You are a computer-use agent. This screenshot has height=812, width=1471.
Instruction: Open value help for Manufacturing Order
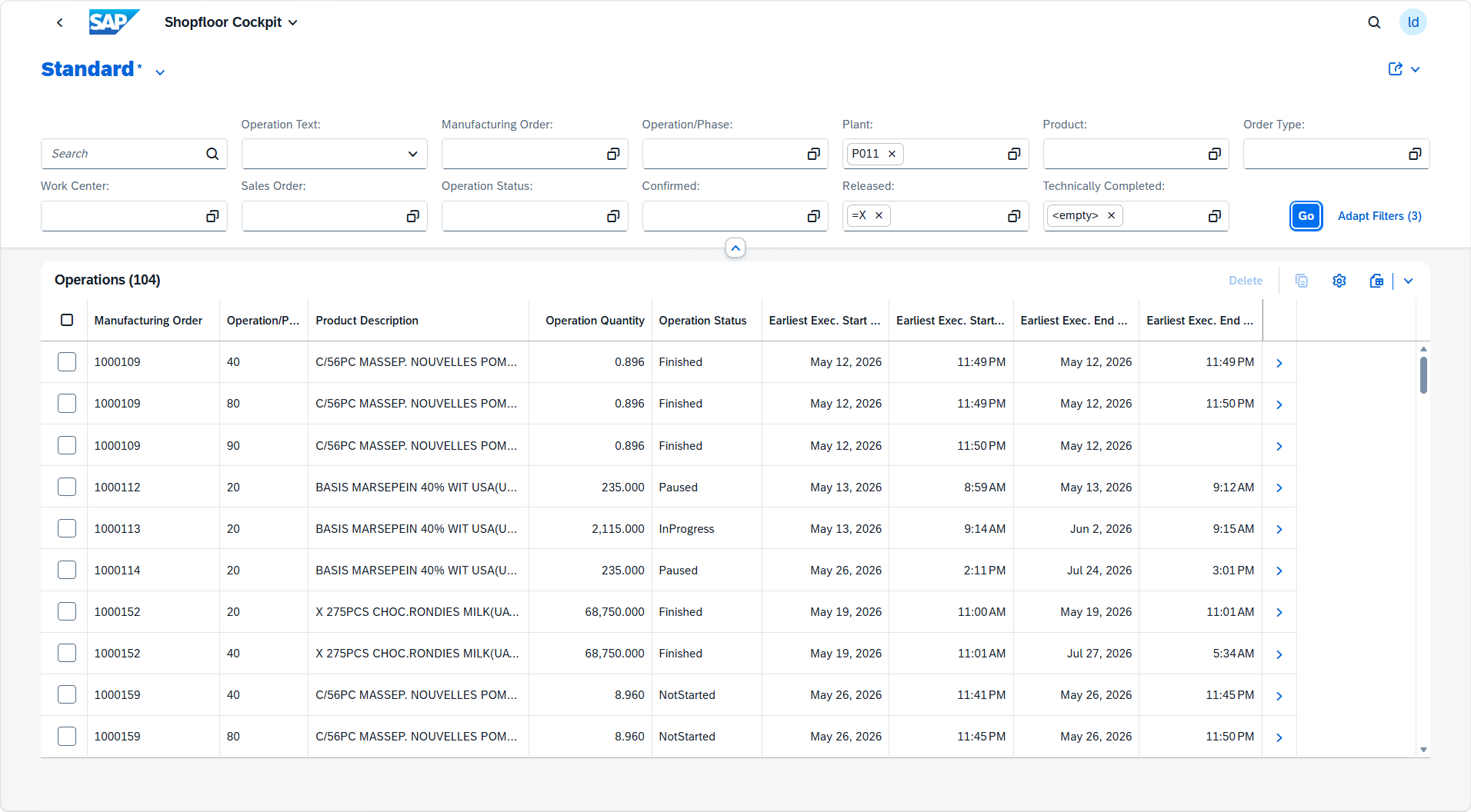[x=613, y=154]
